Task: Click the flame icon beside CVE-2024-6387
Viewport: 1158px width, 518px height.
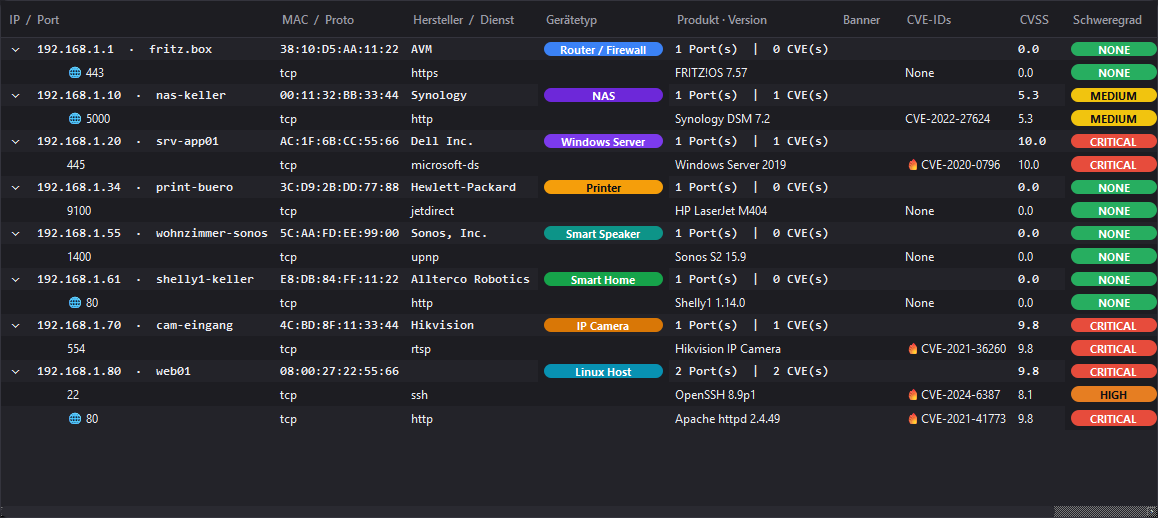Action: (913, 395)
